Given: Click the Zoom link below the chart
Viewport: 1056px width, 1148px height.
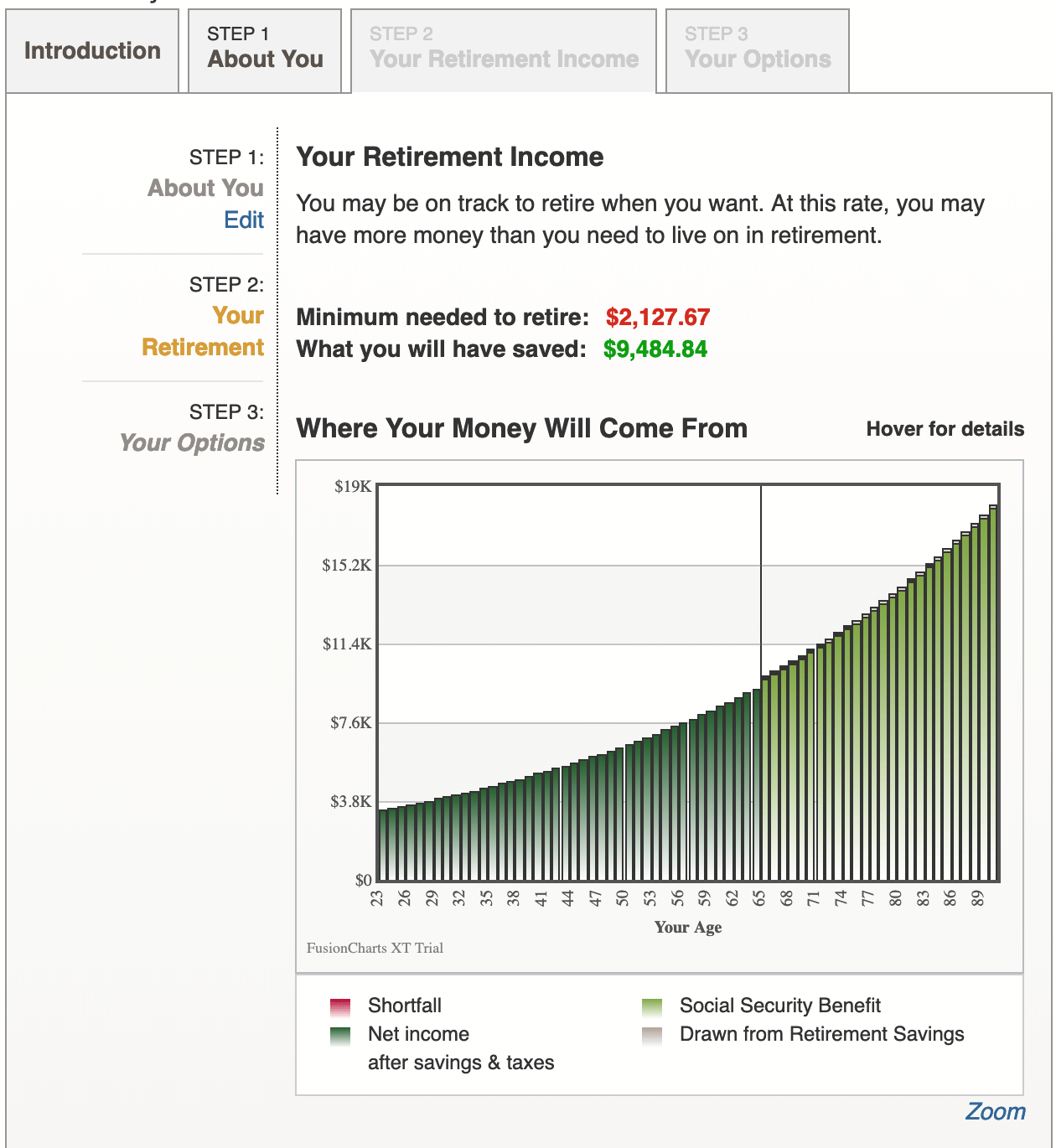Looking at the screenshot, I should coord(997,1110).
